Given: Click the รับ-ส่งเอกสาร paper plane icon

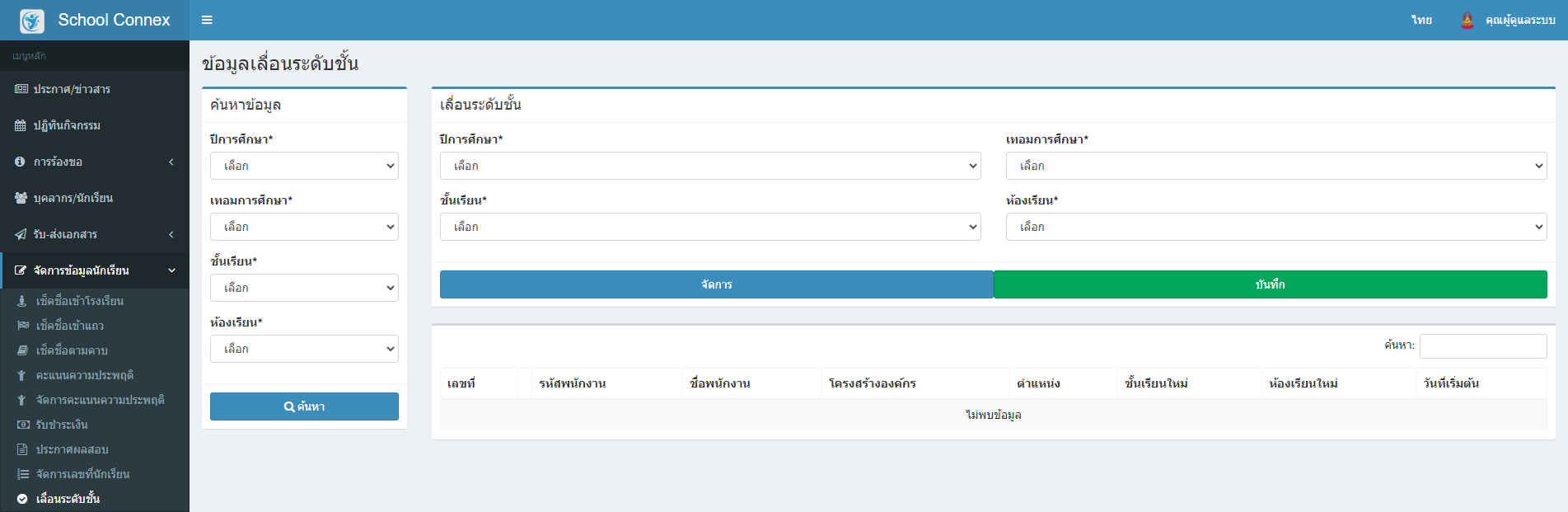Looking at the screenshot, I should pos(21,234).
